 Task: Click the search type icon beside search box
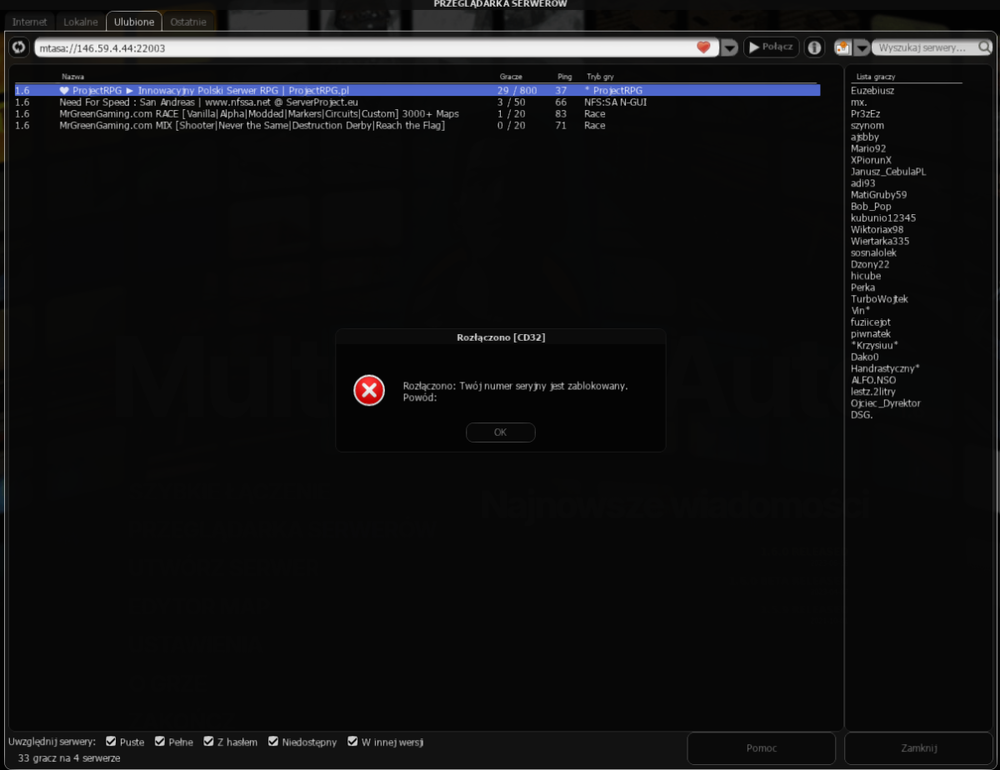842,47
